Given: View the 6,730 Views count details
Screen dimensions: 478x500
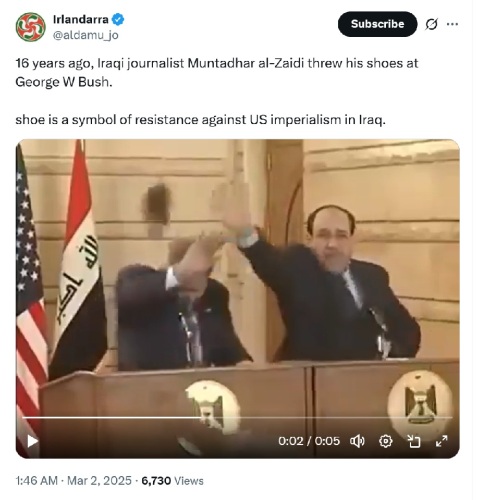Looking at the screenshot, I should (172, 481).
